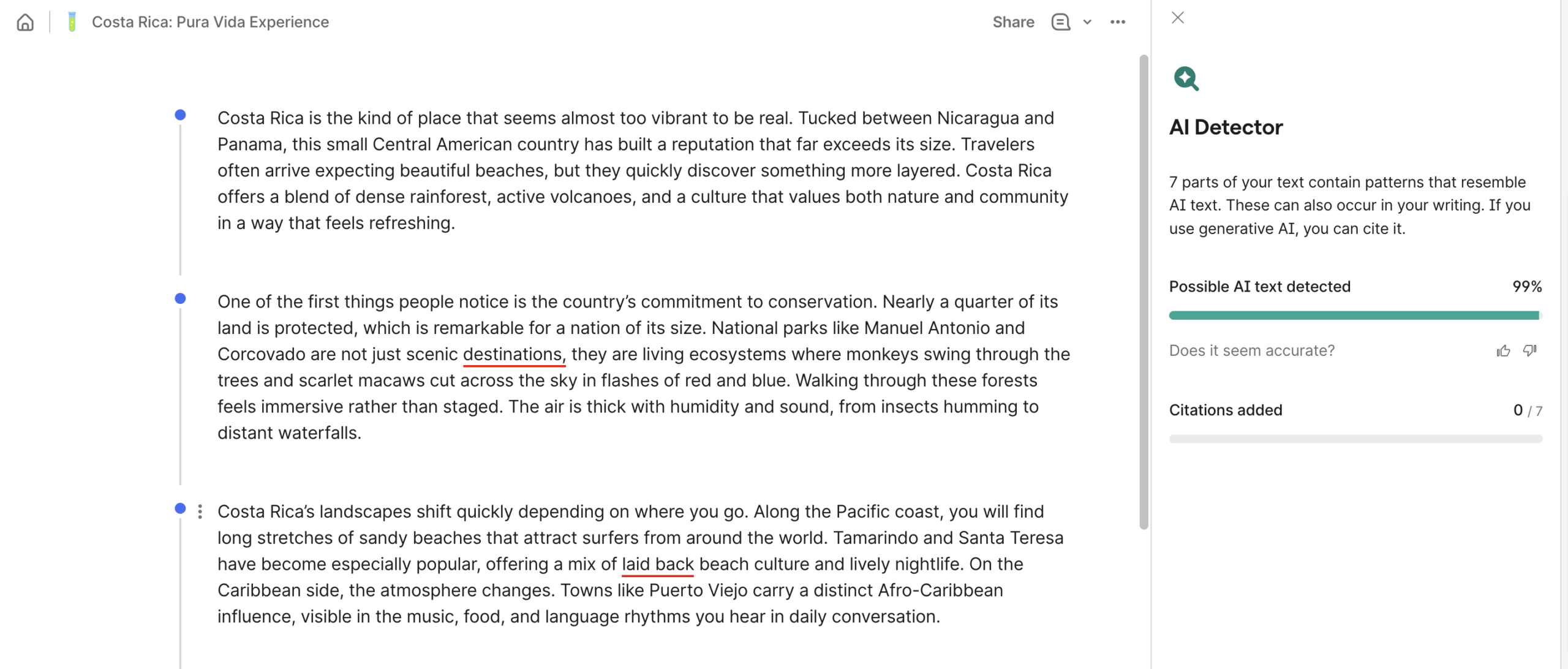Screen dimensions: 1568x669
Task: Click underlined word "destinations,"
Action: (514, 354)
